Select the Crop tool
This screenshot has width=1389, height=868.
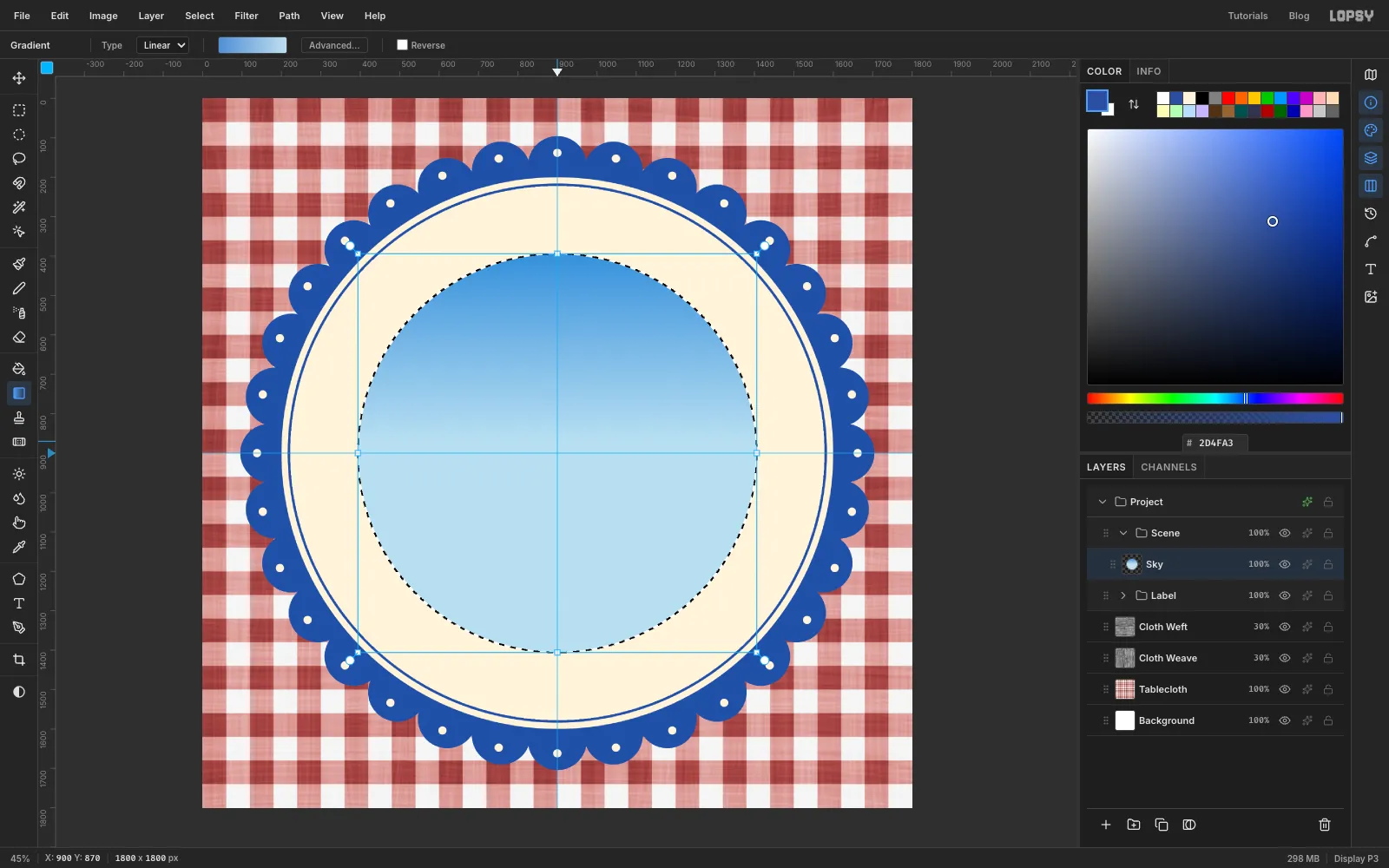(x=19, y=660)
